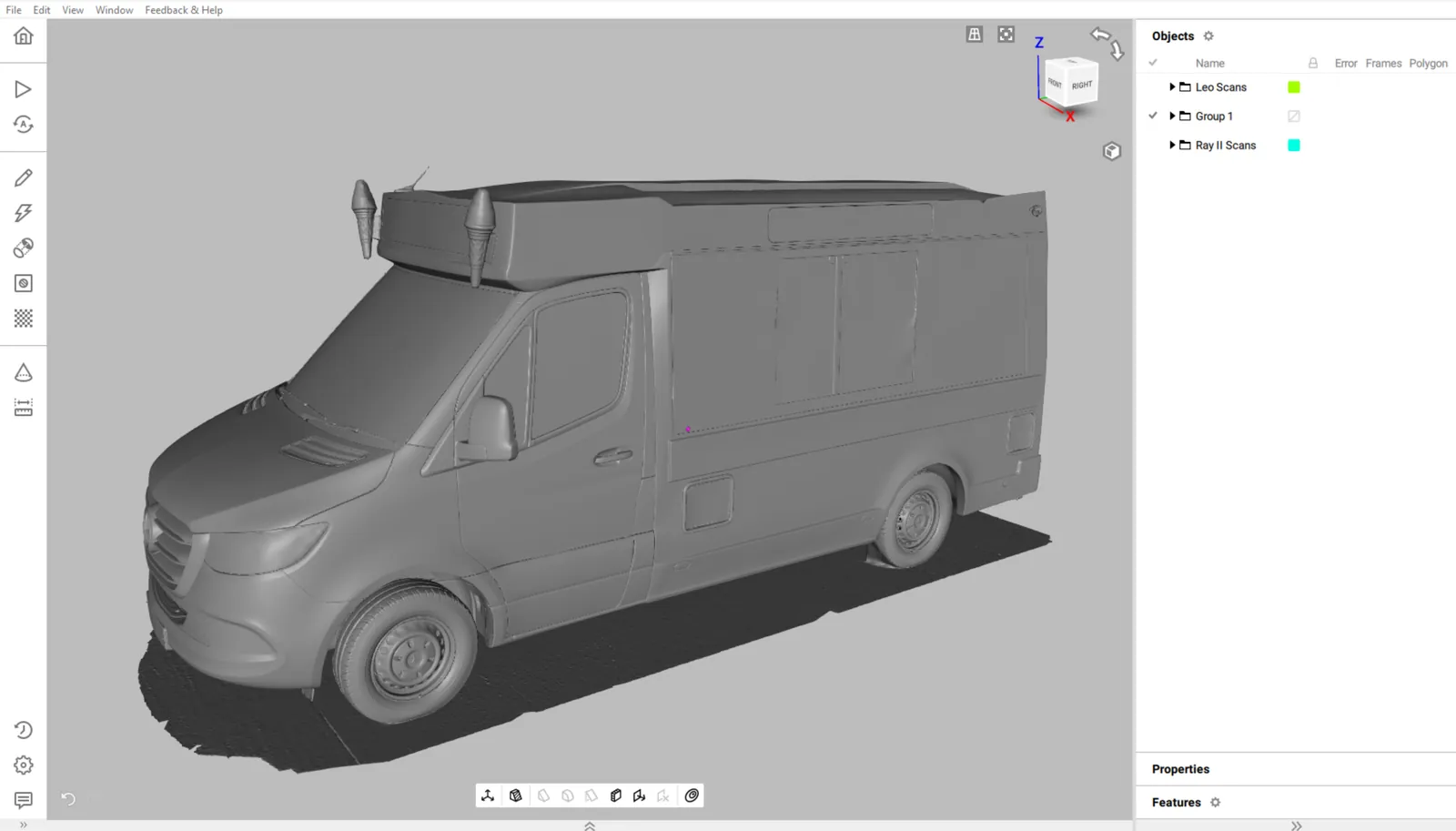Expand the Ray II Scans folder
The image size is (1456, 831).
(1172, 146)
